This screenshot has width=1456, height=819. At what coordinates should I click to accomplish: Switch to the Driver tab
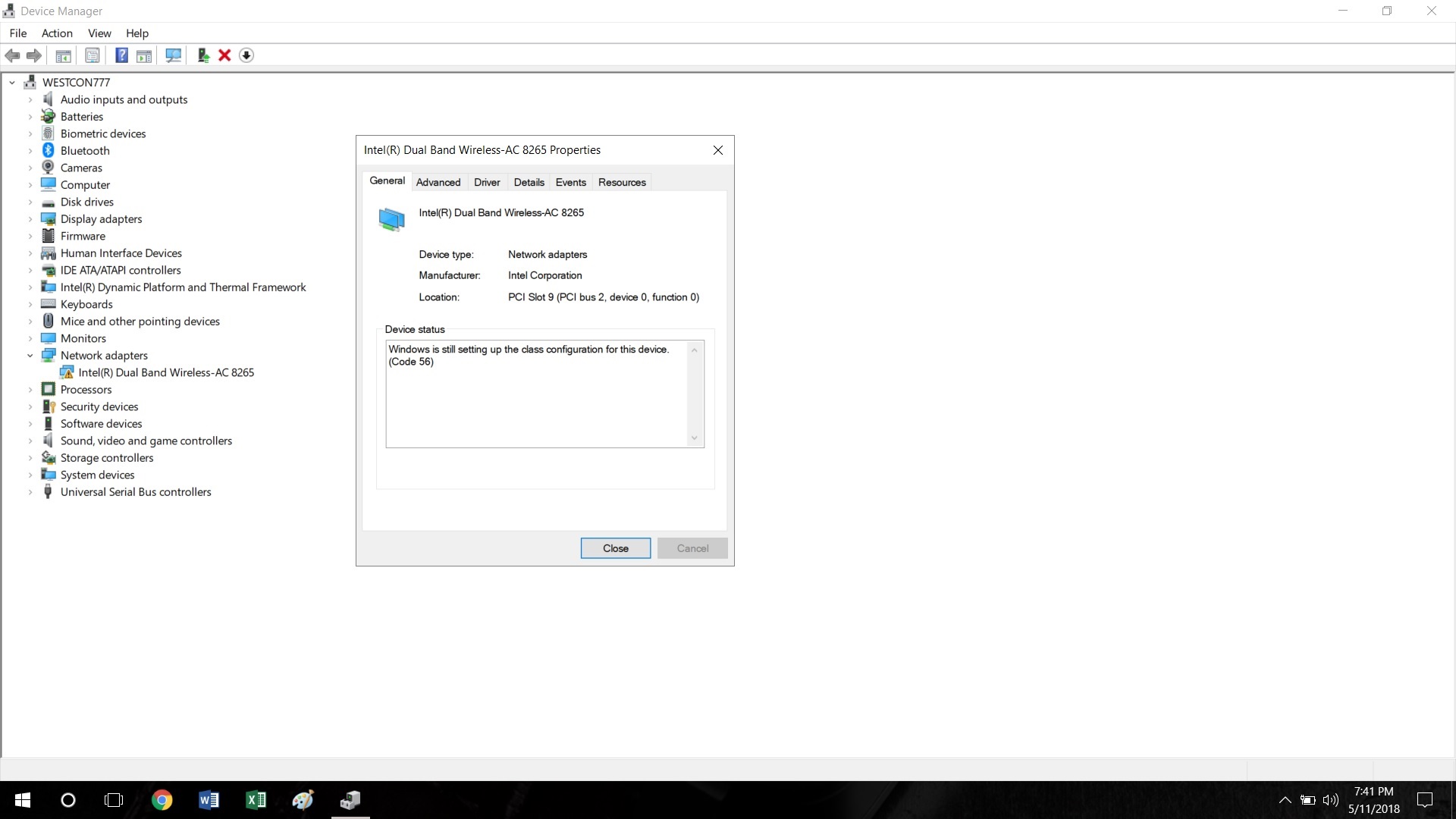coord(487,182)
